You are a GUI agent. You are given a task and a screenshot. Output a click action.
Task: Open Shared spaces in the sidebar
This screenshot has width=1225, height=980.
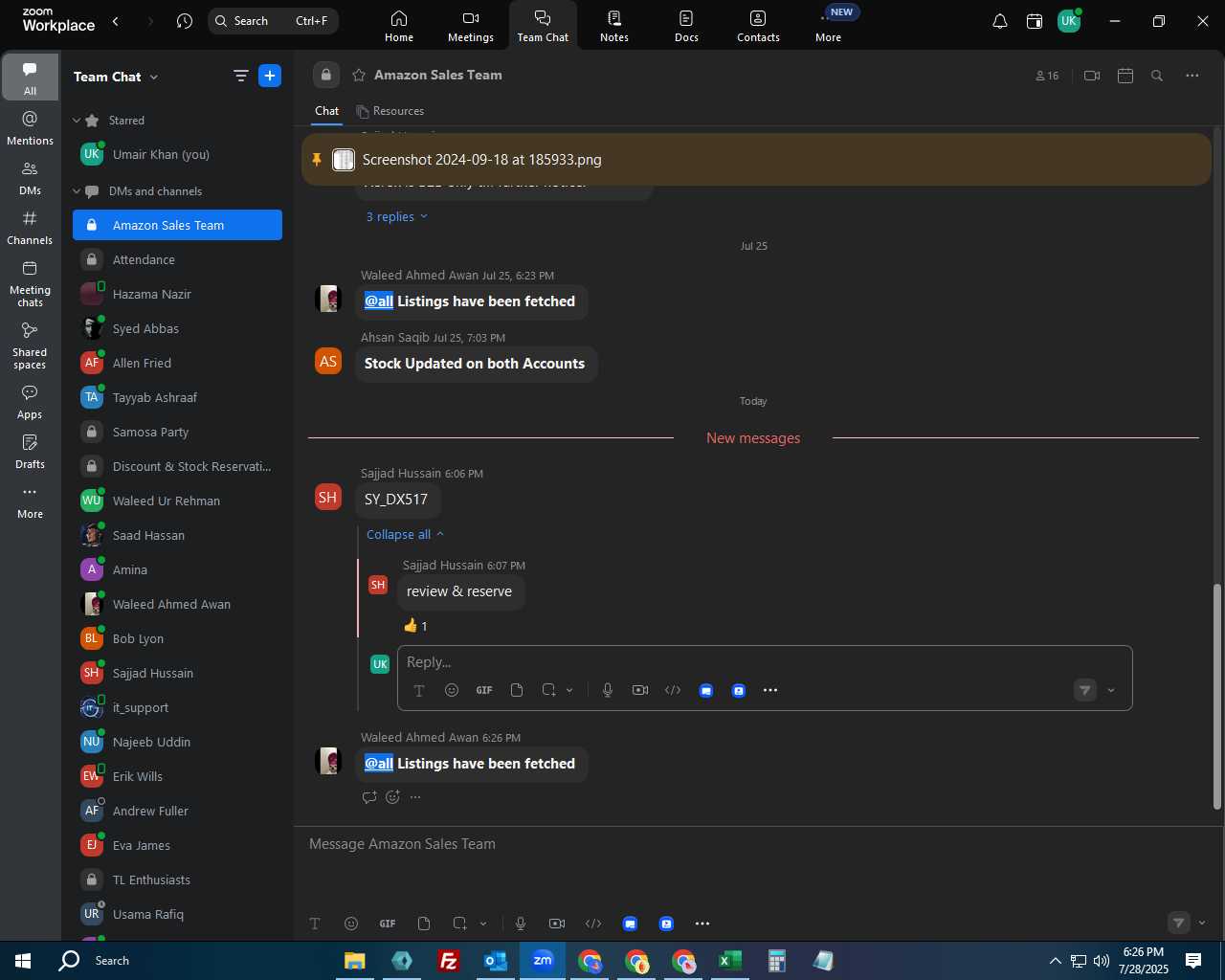pyautogui.click(x=30, y=345)
